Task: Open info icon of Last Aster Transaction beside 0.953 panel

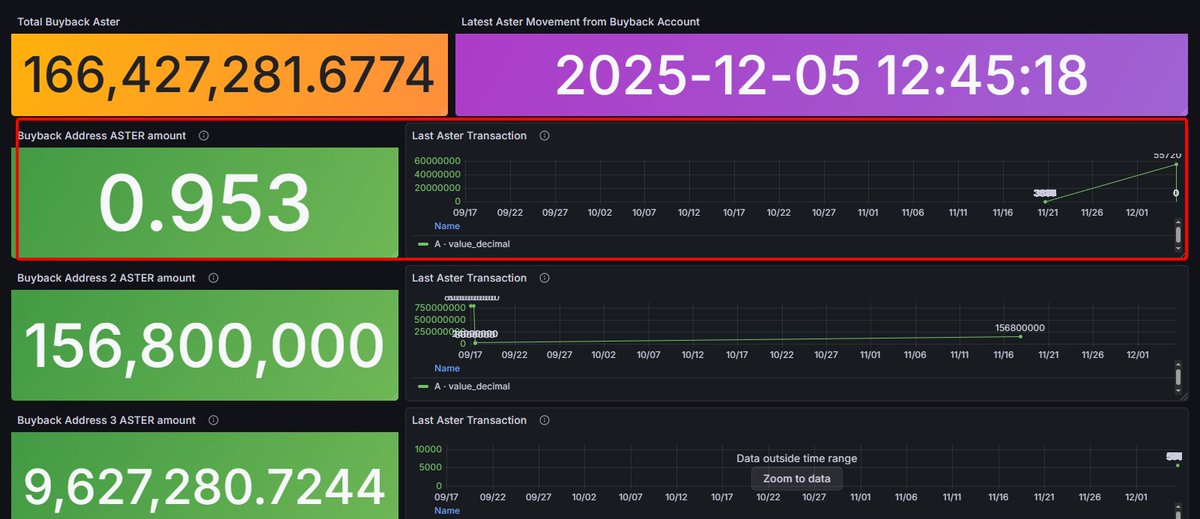Action: [544, 136]
